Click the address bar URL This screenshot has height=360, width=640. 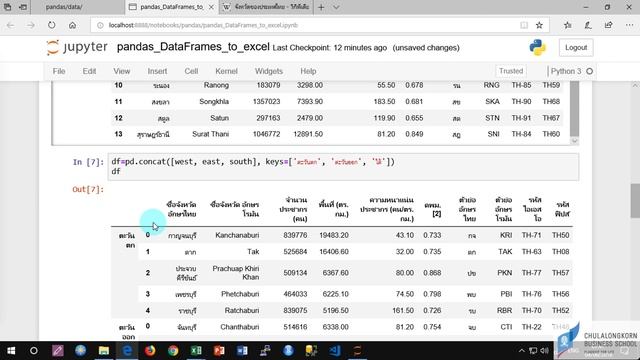point(203,25)
